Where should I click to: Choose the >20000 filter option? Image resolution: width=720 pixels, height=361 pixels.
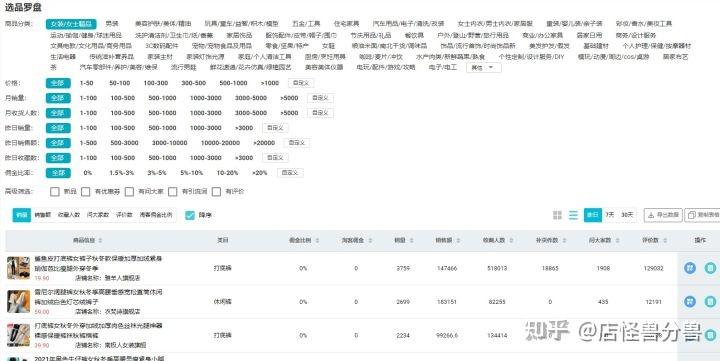pos(264,143)
